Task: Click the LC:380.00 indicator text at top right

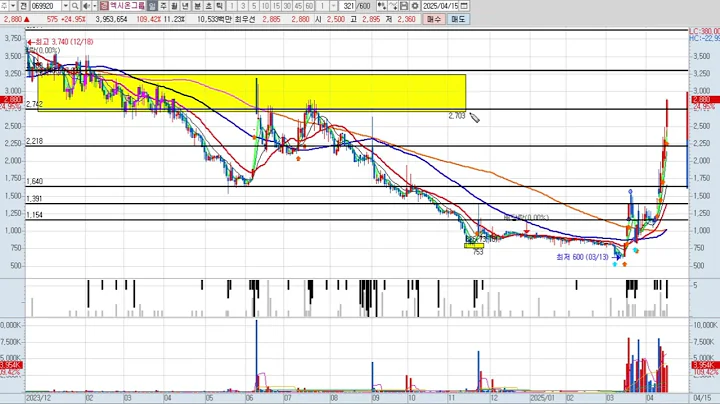Action: pyautogui.click(x=705, y=31)
